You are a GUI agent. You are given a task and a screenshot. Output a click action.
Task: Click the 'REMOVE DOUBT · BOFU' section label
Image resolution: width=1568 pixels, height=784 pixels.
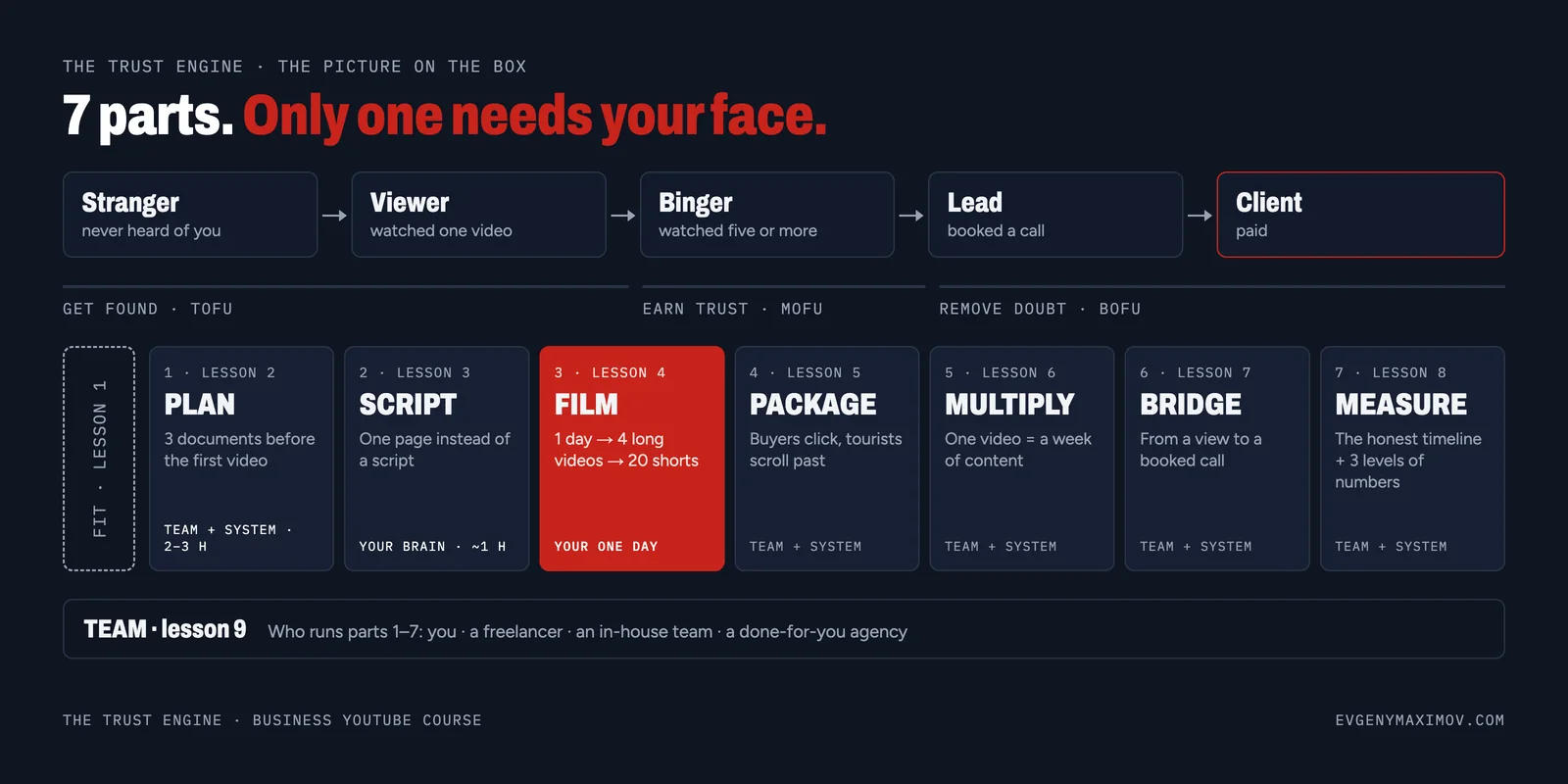tap(1040, 309)
